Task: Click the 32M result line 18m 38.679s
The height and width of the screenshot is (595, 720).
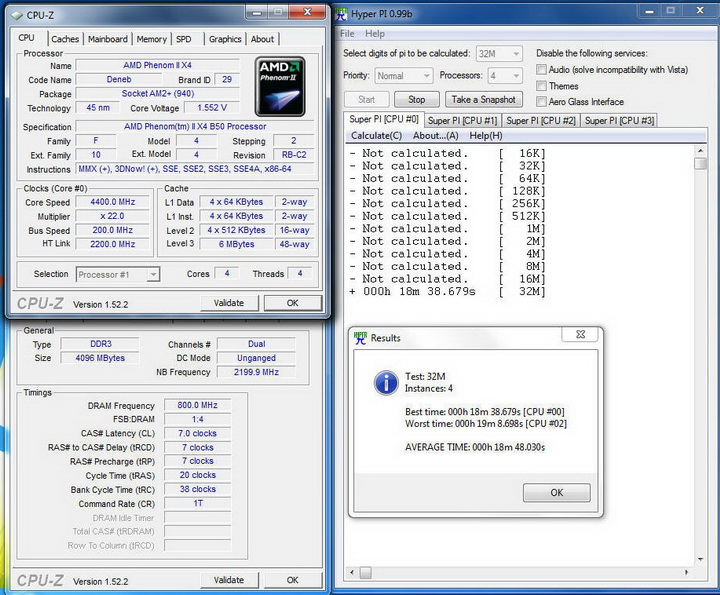Action: point(447,292)
